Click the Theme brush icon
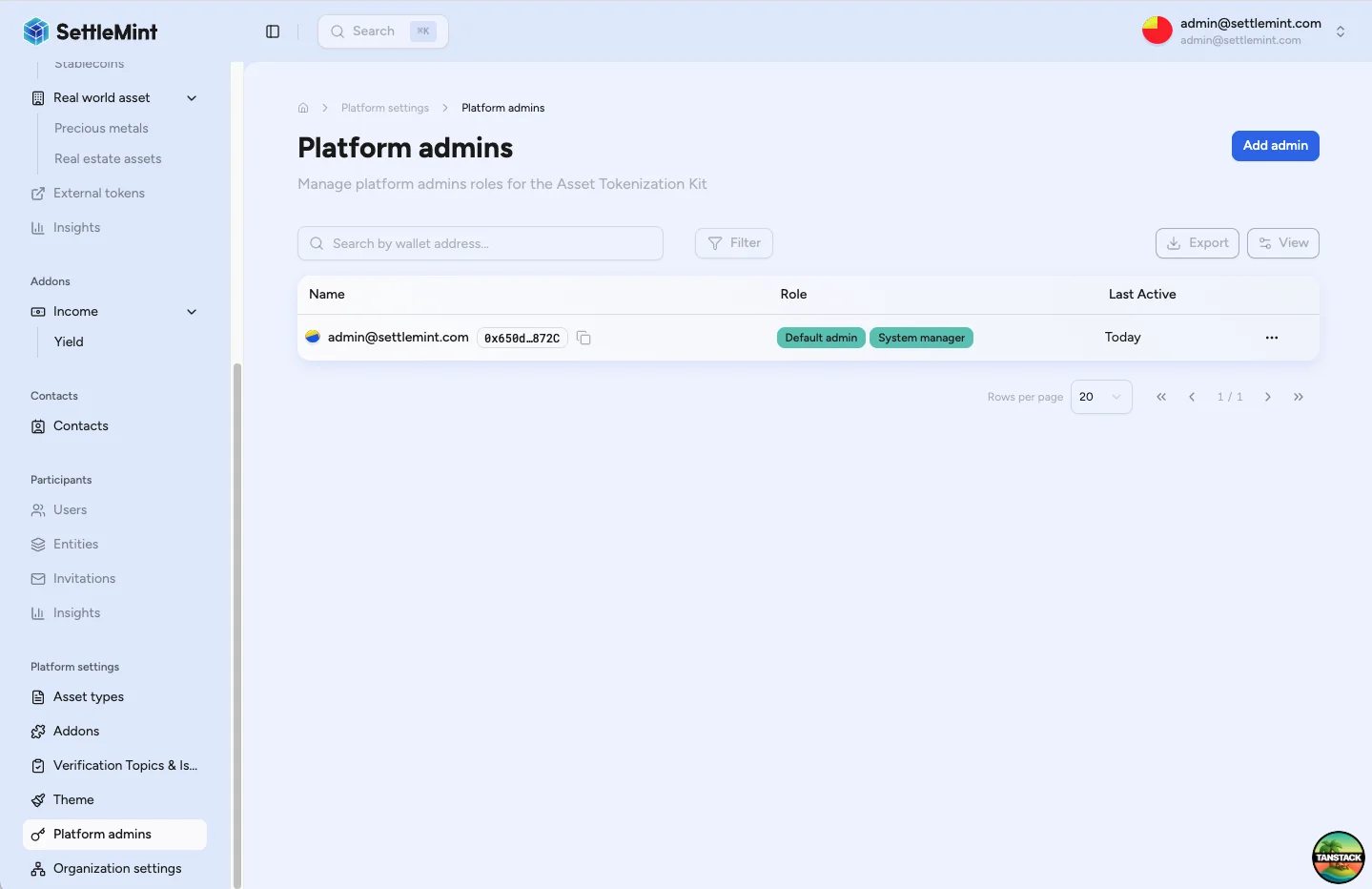 (x=36, y=799)
